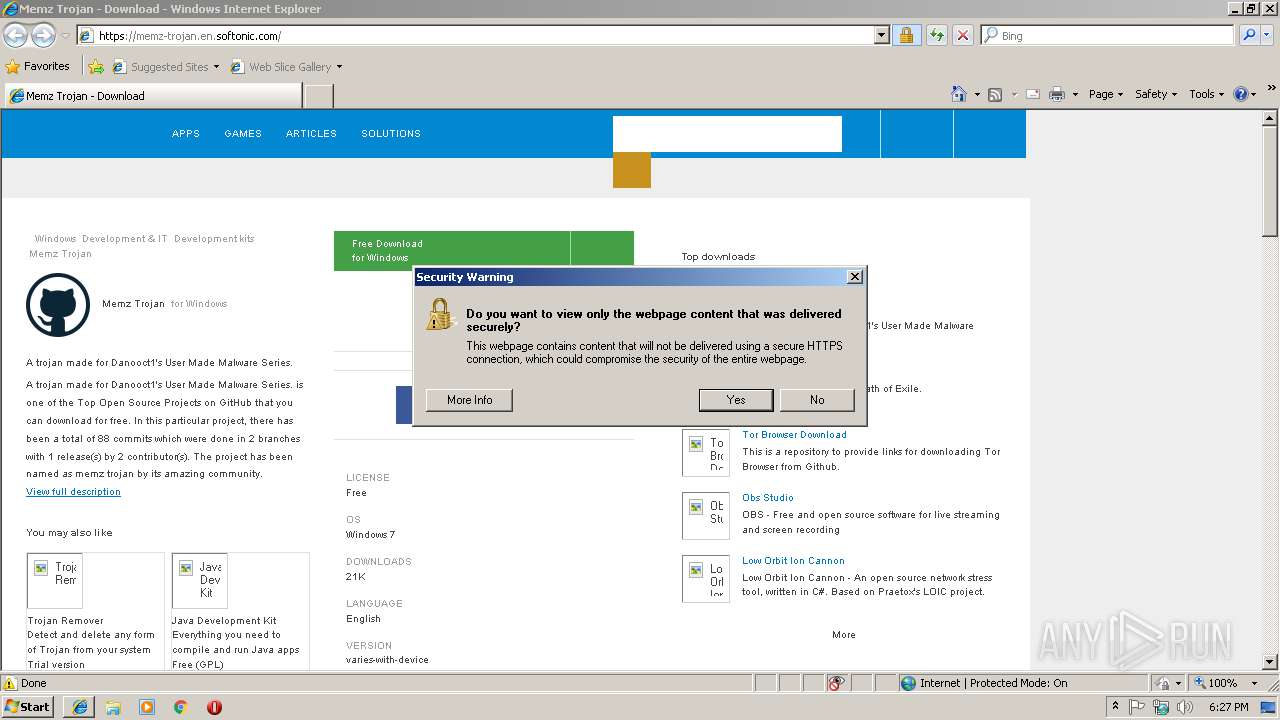Open the Home button dropdown arrow
Screen dimensions: 1280x720
coord(976,95)
